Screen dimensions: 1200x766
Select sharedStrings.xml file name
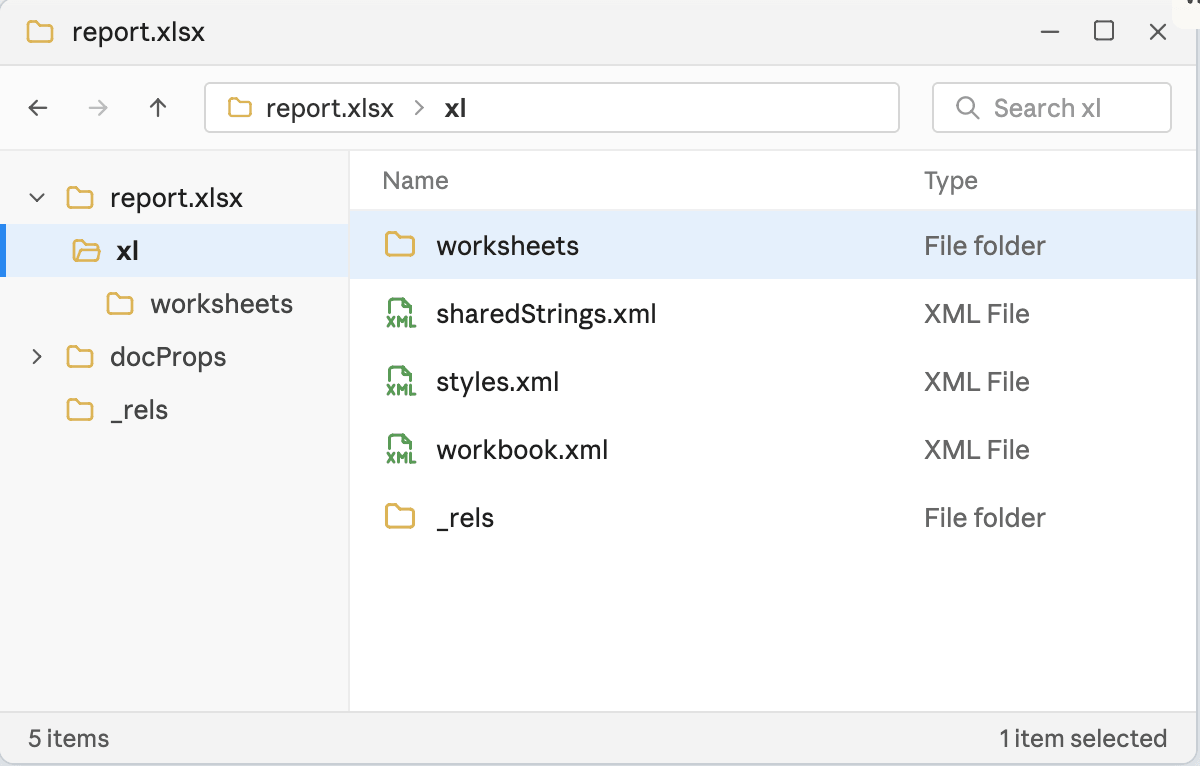(x=546, y=314)
